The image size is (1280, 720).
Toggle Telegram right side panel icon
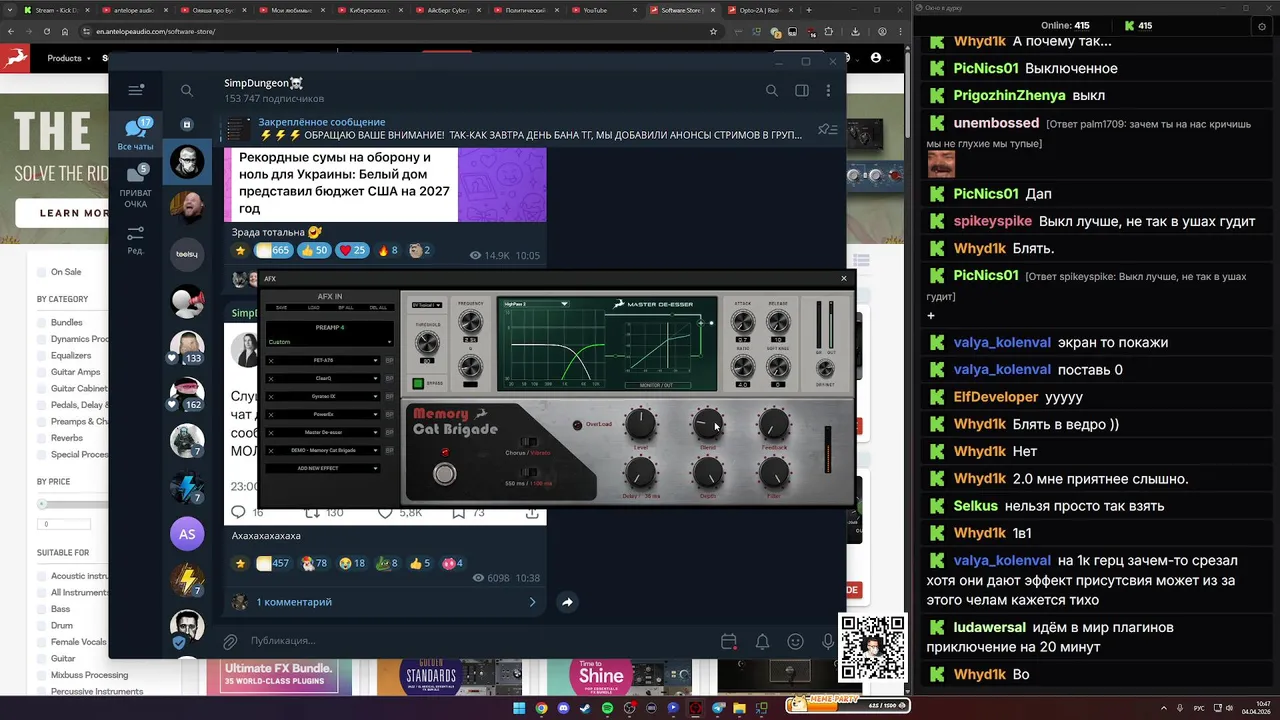(x=801, y=90)
